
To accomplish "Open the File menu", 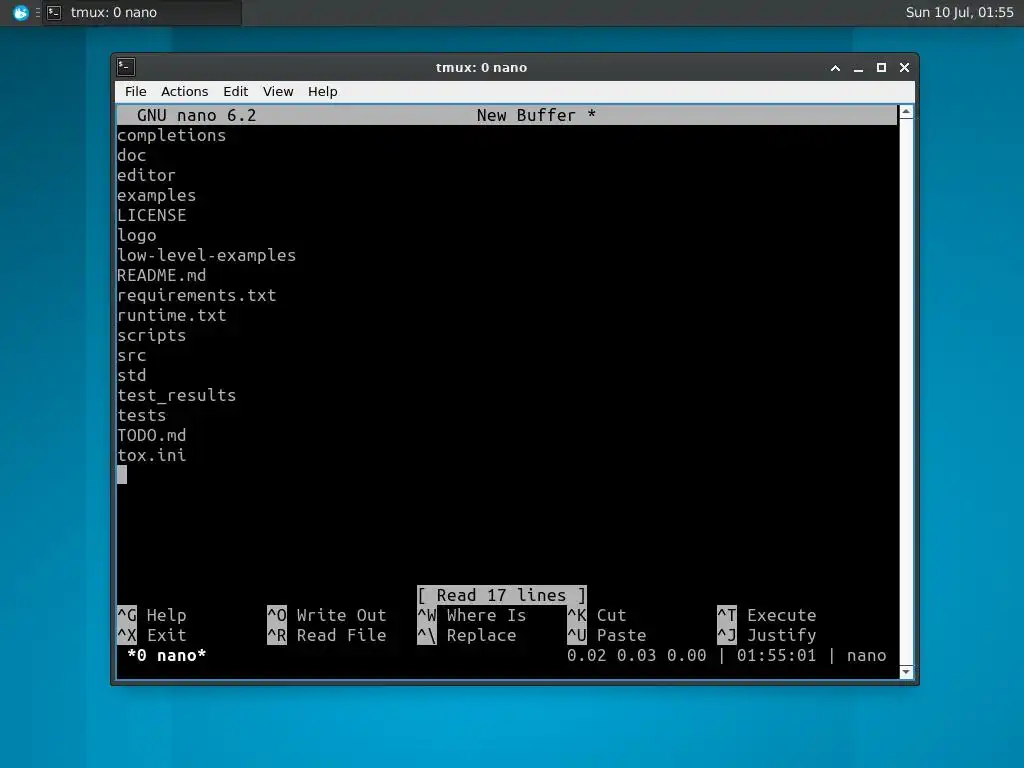I will 135,91.
